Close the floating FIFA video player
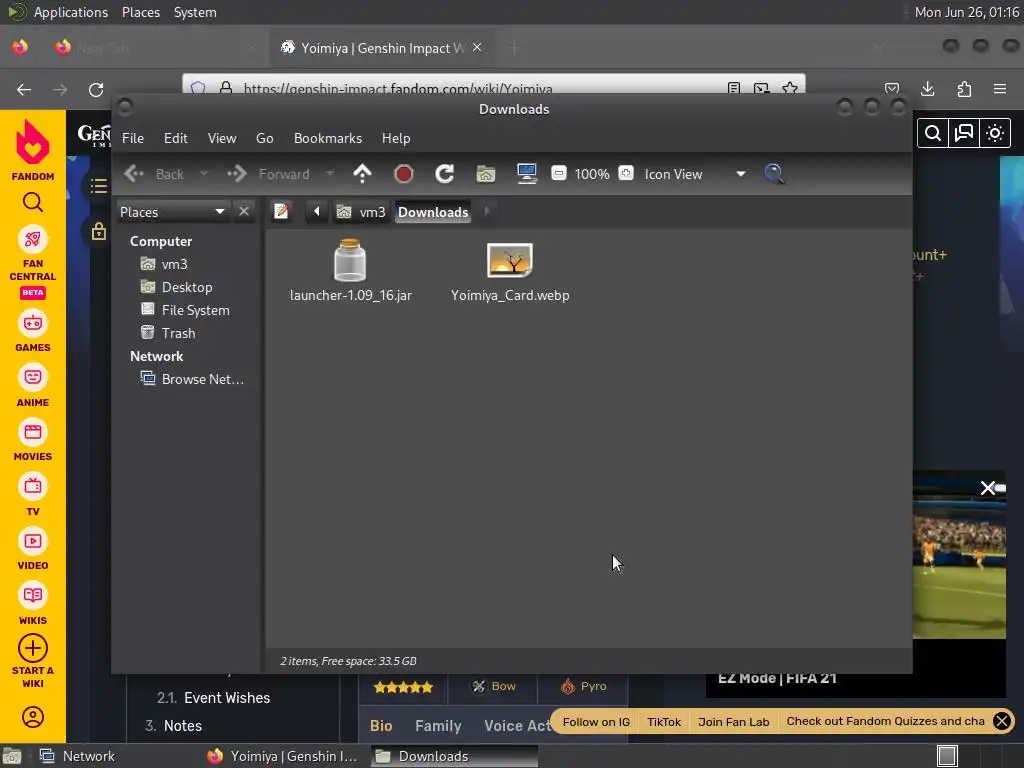This screenshot has height=768, width=1024. point(987,488)
